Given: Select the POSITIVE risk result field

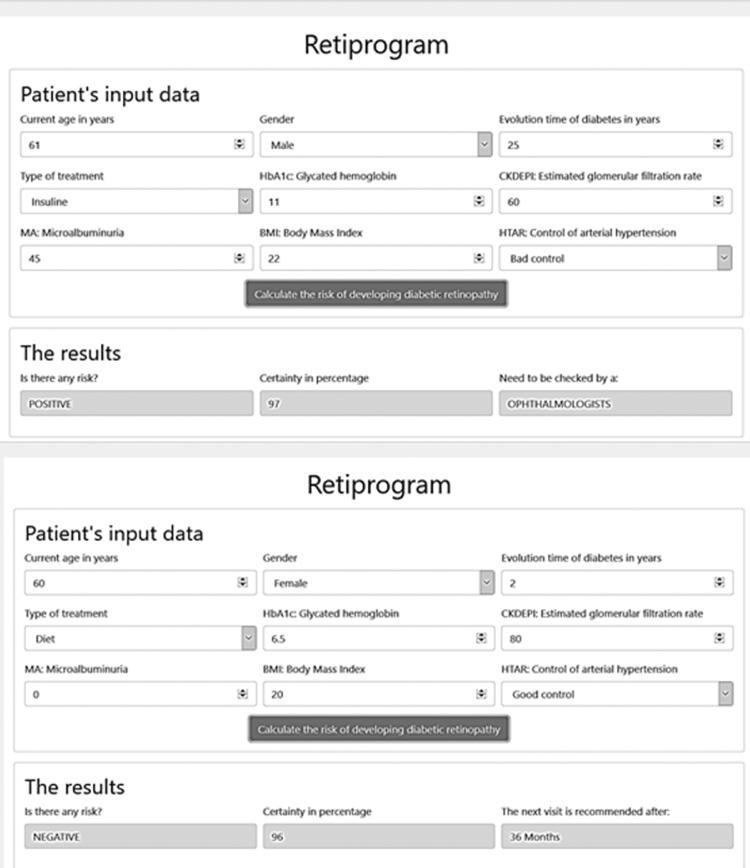Looking at the screenshot, I should (x=135, y=403).
